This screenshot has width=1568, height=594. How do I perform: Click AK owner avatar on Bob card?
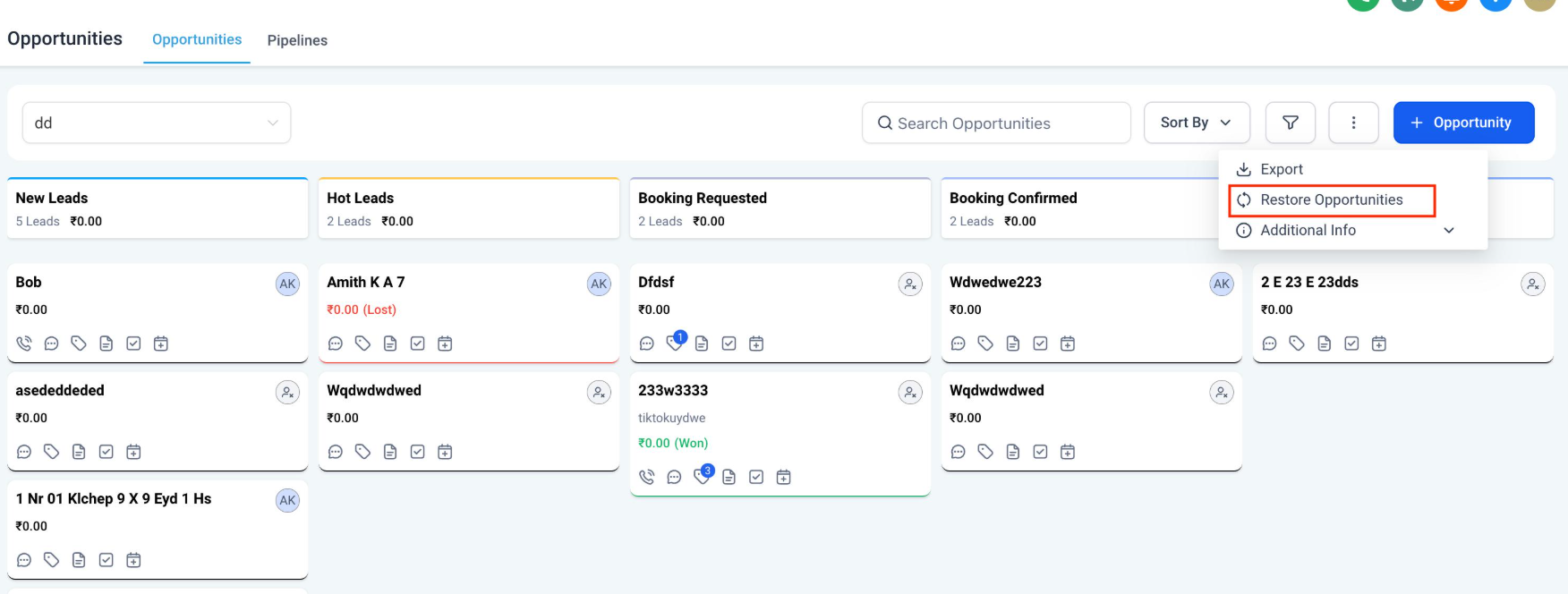point(287,284)
